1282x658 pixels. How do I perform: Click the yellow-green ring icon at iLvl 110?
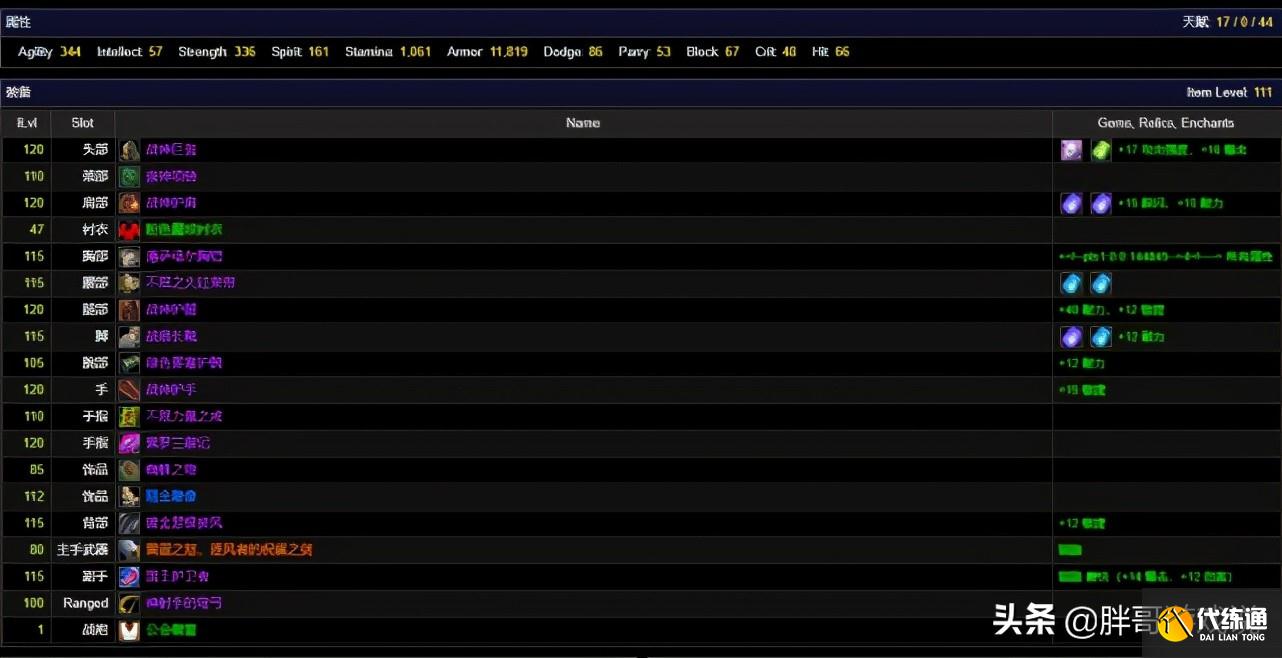point(129,417)
